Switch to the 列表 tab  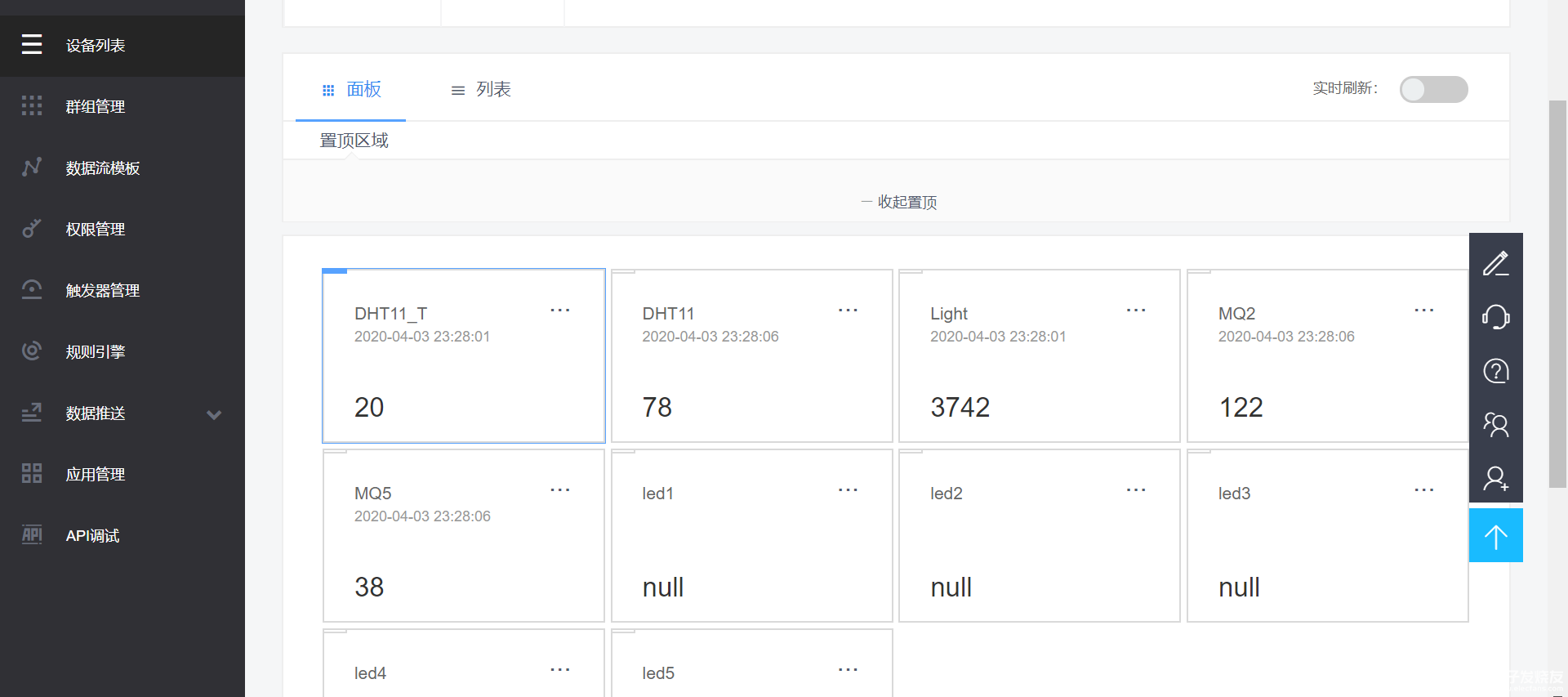481,89
